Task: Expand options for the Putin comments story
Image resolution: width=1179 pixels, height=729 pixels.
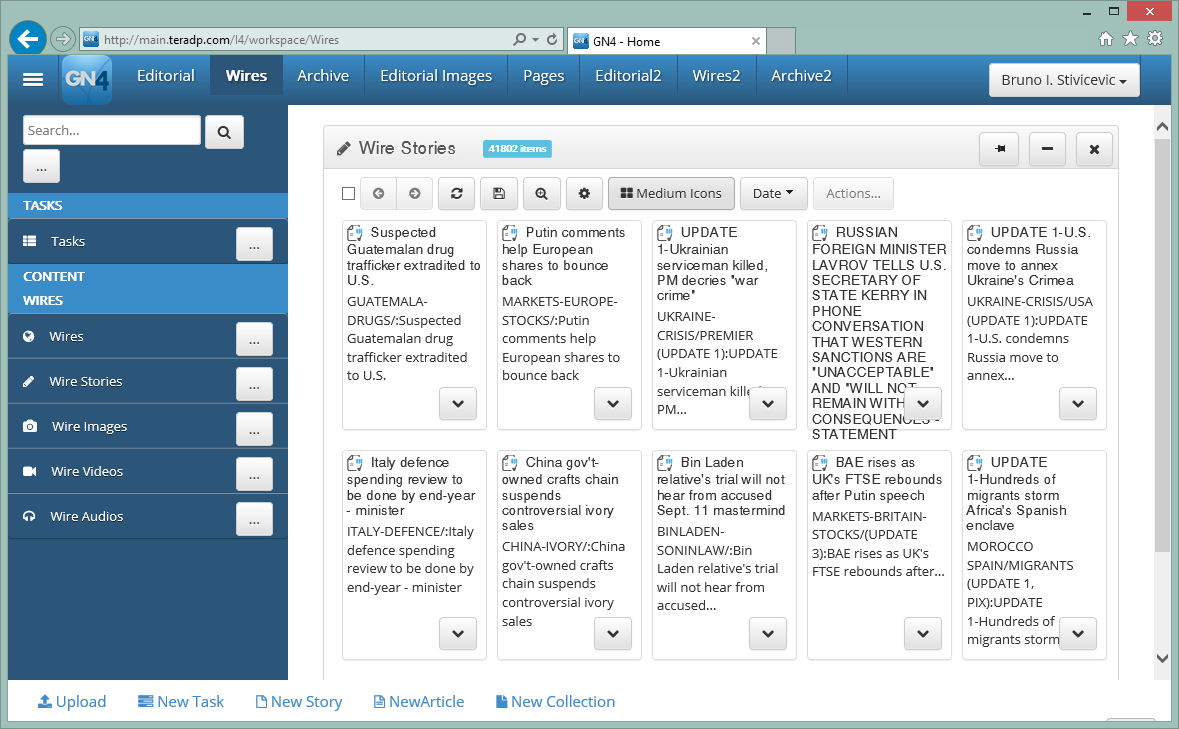Action: (613, 404)
